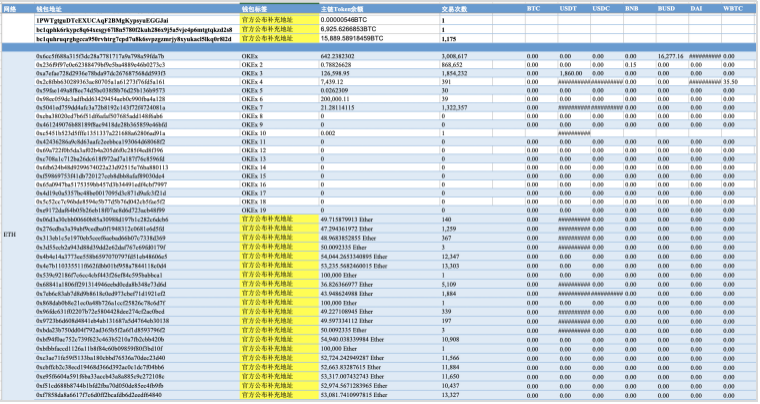Select address cell starting with 0x6cc5ff
Screen dimensions: 760x404
[100, 56]
